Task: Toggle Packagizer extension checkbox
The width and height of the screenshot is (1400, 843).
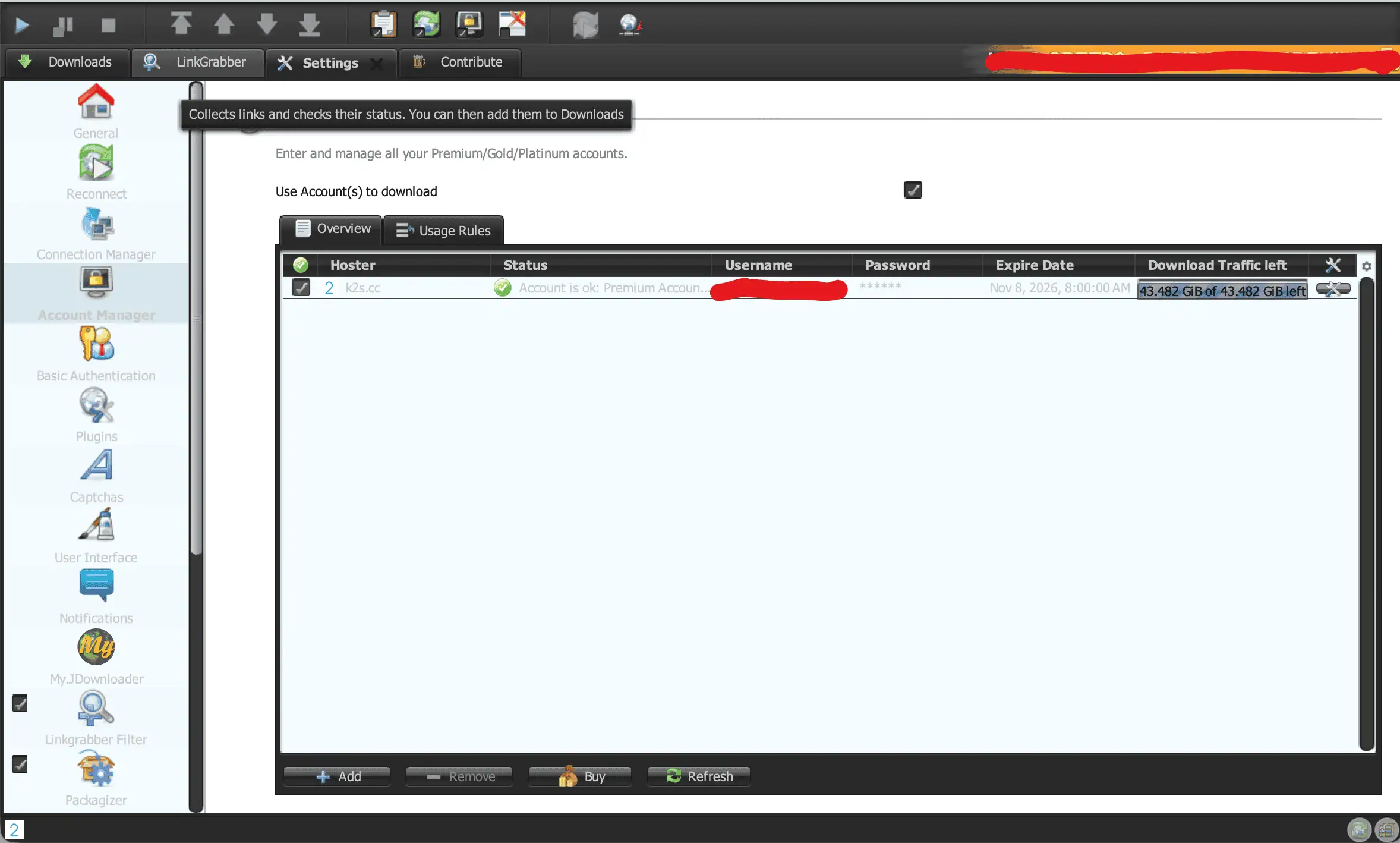Action: pos(20,764)
